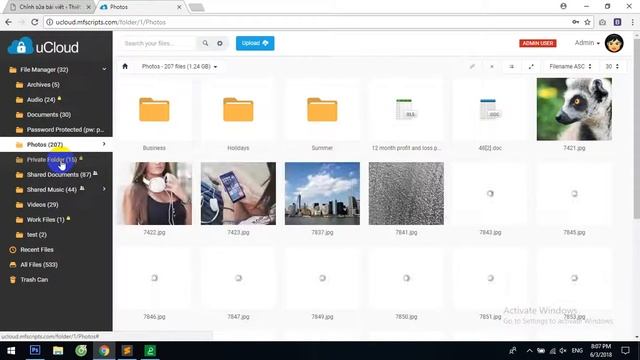Select the Business folder icon
This screenshot has height=360, width=640.
coord(154,109)
